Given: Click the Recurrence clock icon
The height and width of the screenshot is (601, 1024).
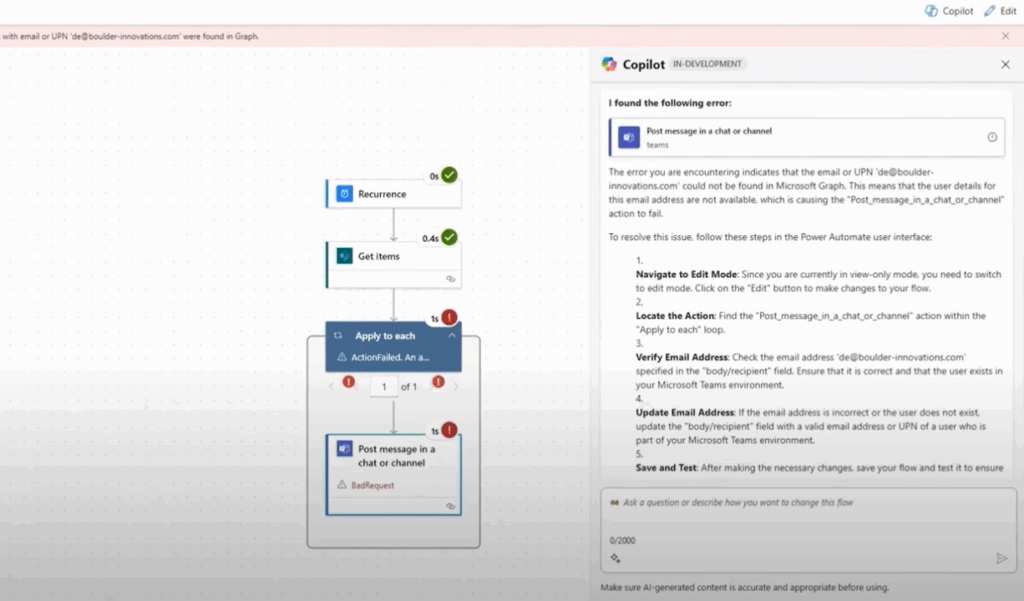Looking at the screenshot, I should click(344, 194).
